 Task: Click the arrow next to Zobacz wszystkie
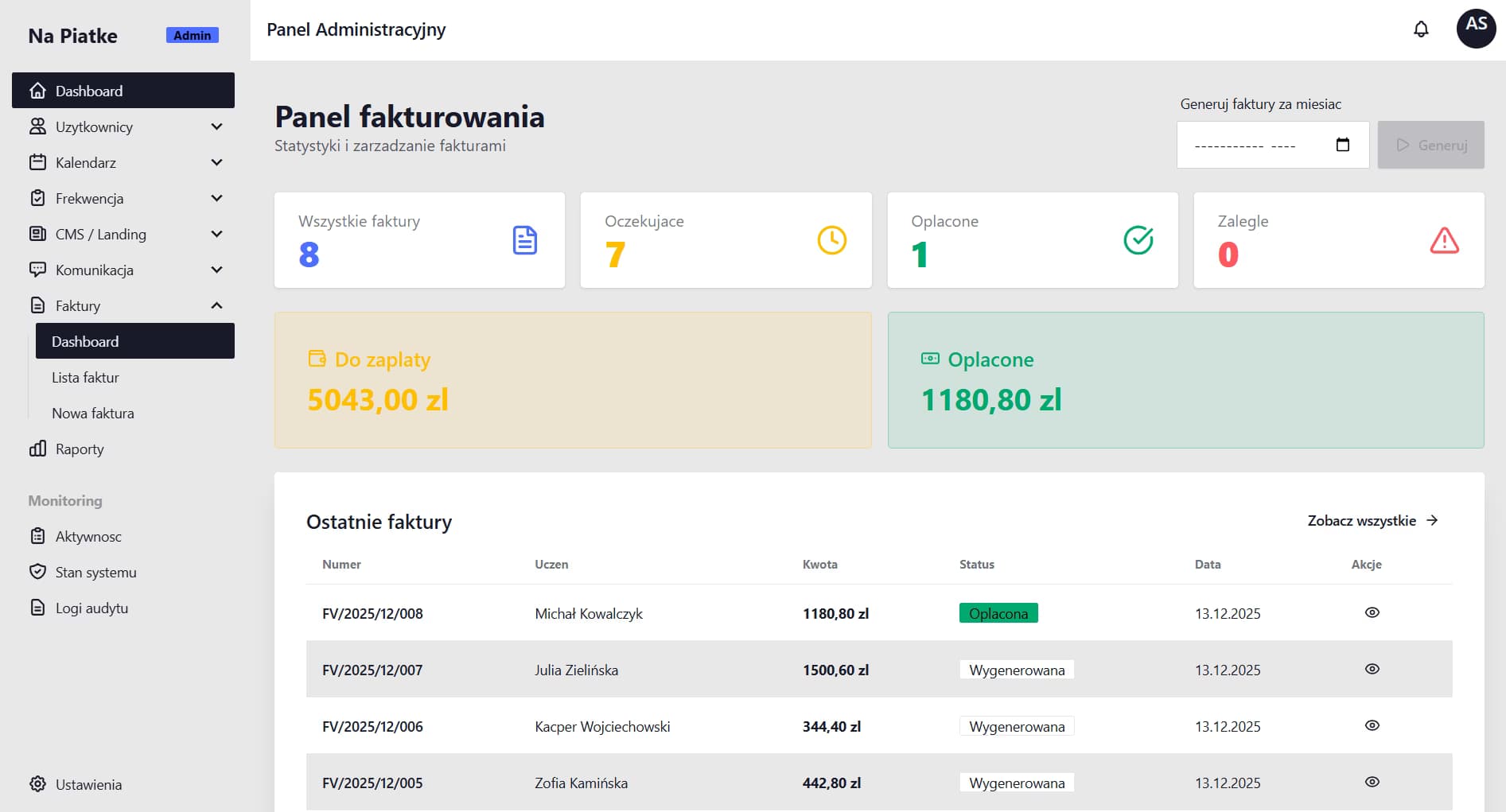[1432, 520]
